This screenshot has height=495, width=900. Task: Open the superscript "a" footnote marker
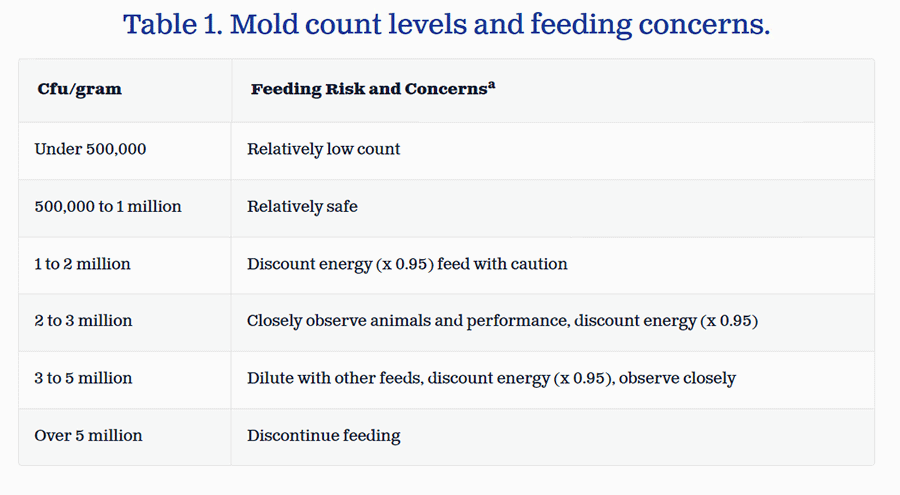tap(492, 85)
